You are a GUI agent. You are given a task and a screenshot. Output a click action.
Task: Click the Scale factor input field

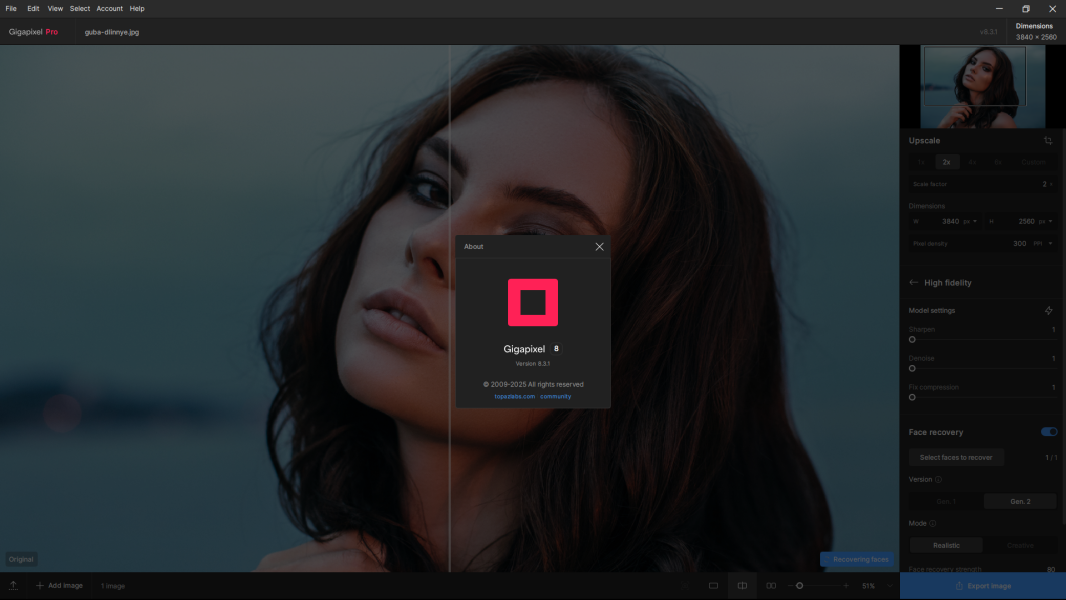click(982, 184)
